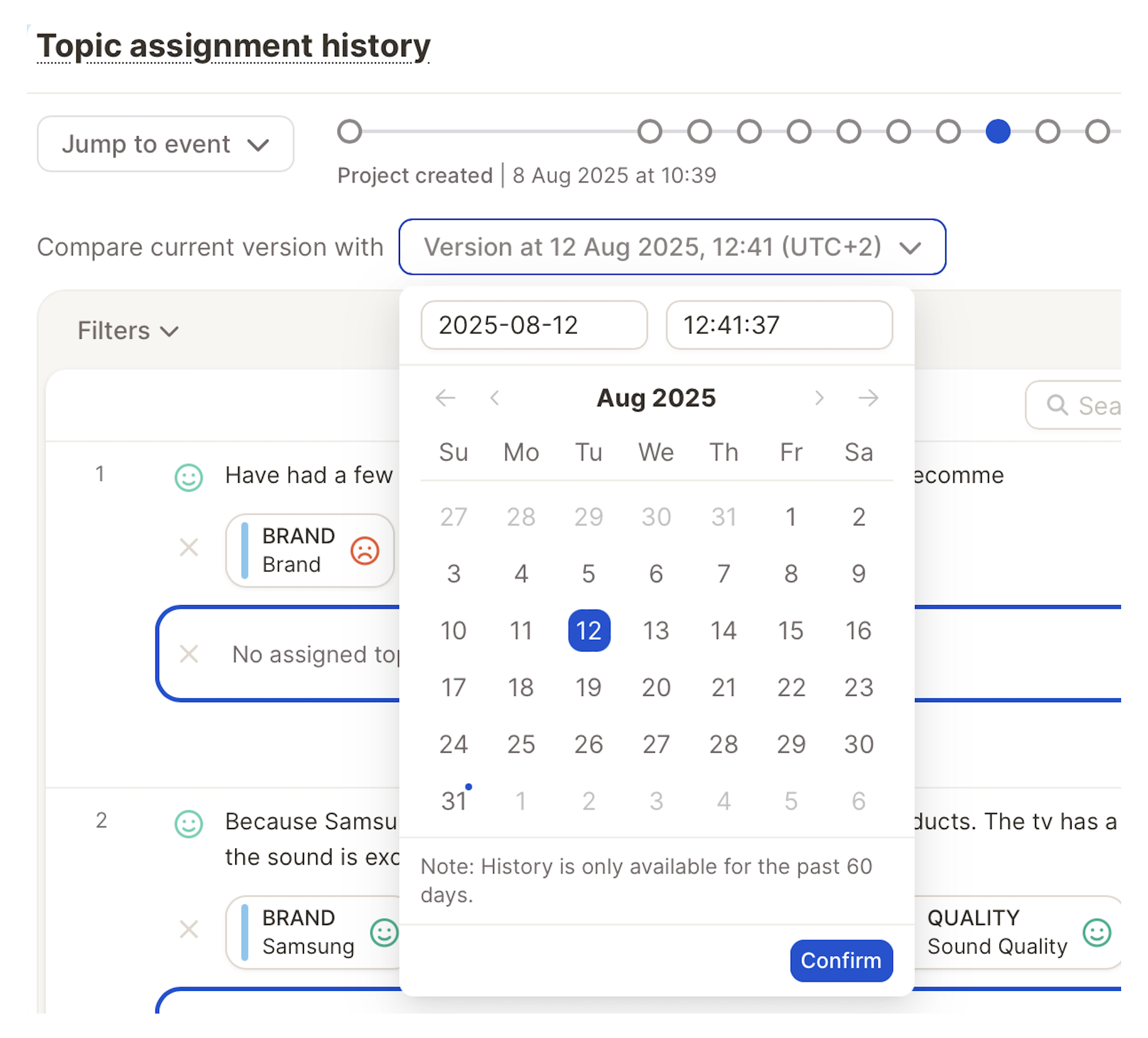Viewport: 1148px width, 1038px height.
Task: Click the smiley on Sound Quality tag
Action: point(1097,932)
